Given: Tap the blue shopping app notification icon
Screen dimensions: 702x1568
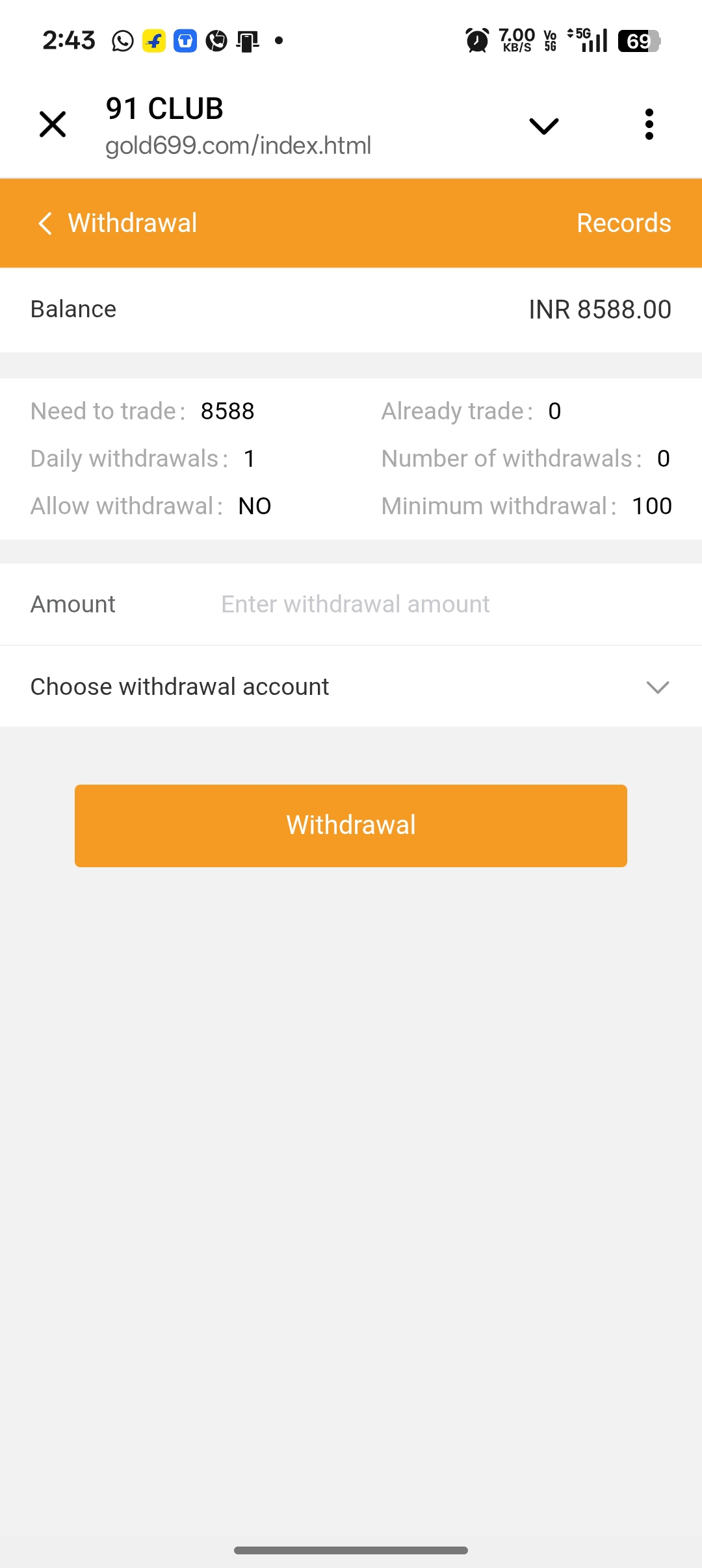Looking at the screenshot, I should (x=185, y=41).
